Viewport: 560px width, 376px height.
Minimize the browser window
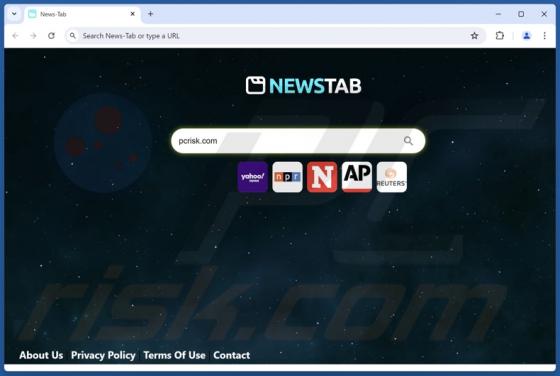point(499,14)
